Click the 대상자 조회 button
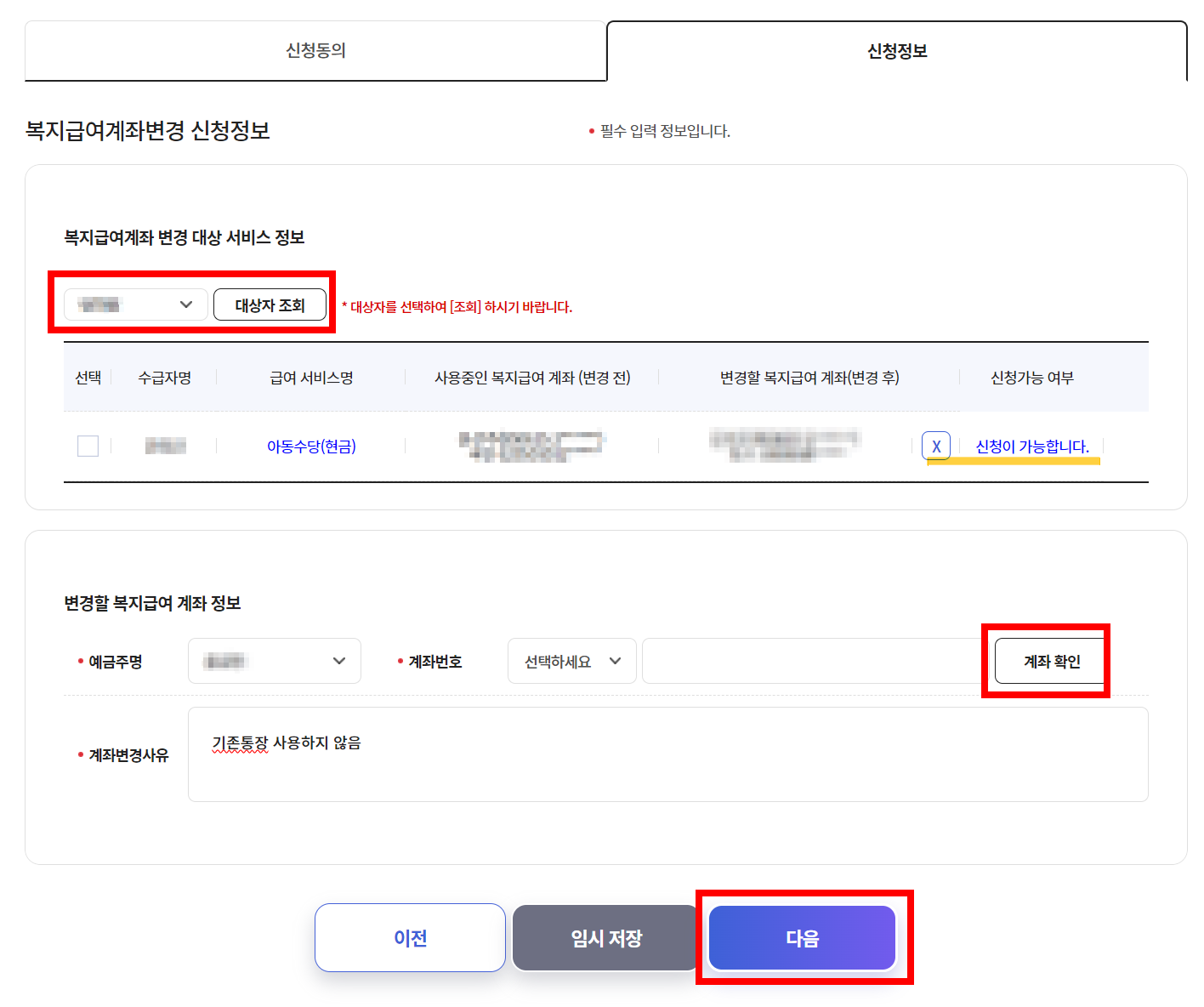This screenshot has width=1204, height=1007. [x=270, y=304]
